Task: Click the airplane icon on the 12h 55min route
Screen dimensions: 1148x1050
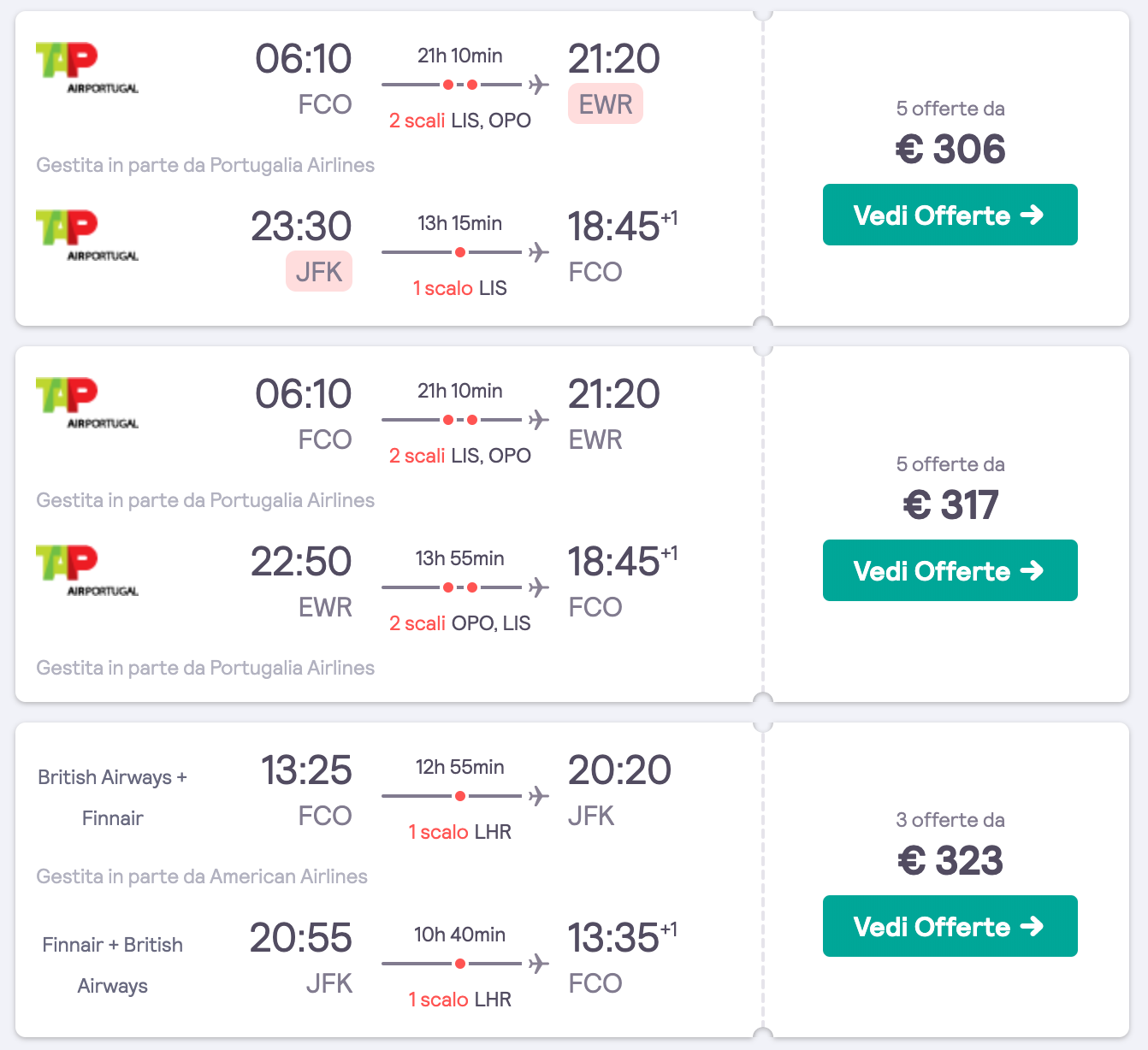Action: coord(538,796)
